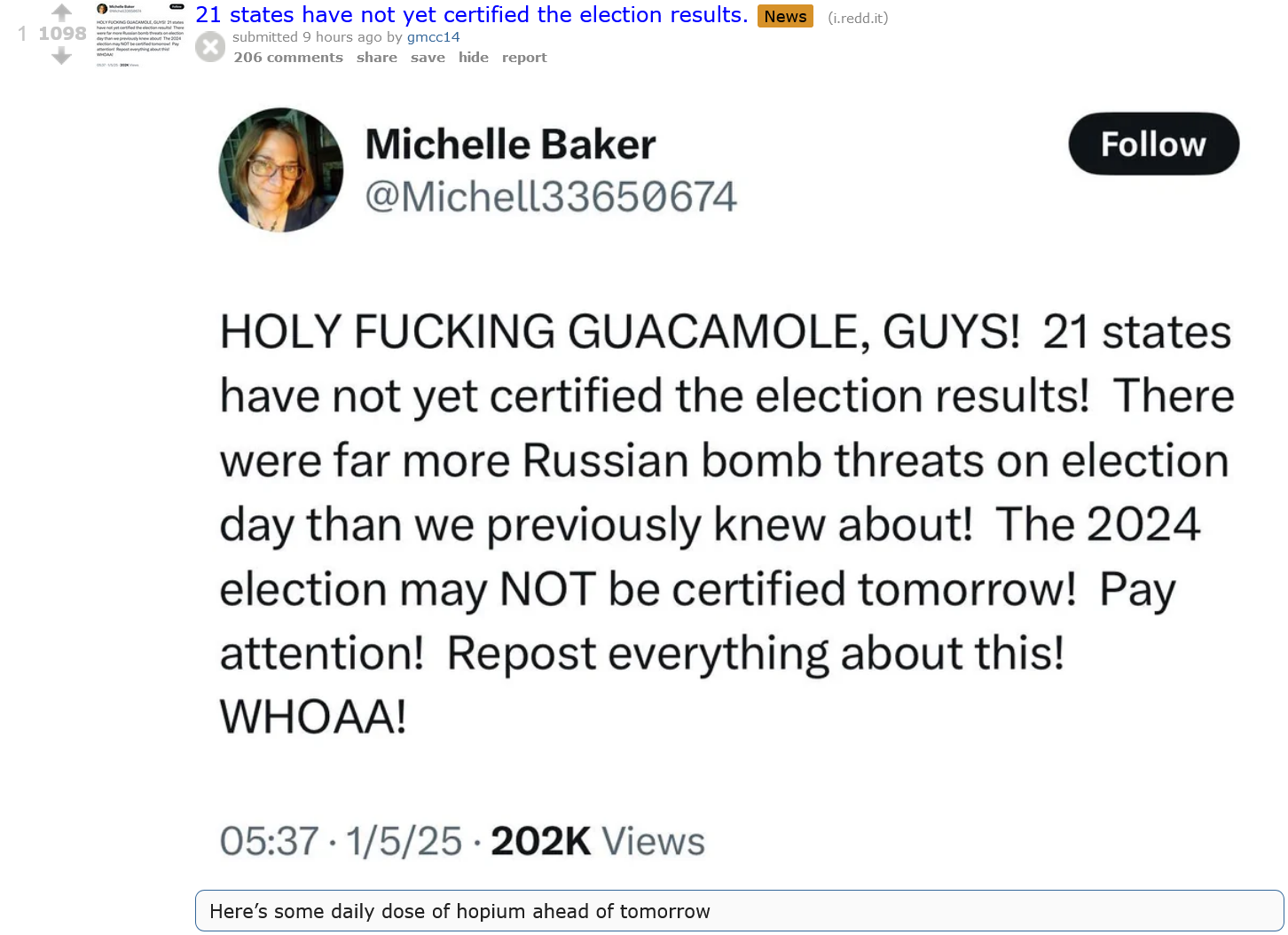This screenshot has width=1288, height=935.
Task: Click the black Follow button
Action: (x=1153, y=144)
